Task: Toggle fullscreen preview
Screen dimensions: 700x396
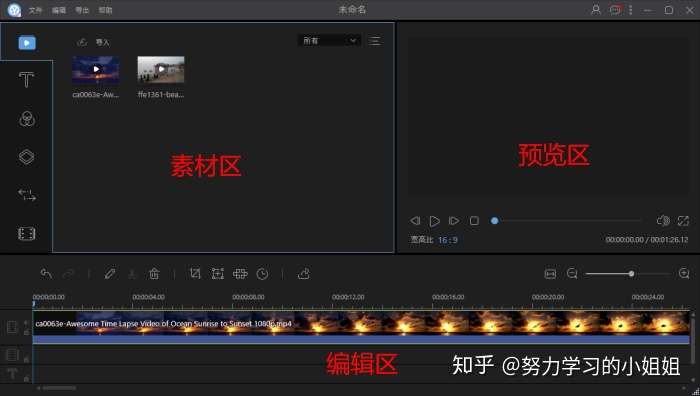Action: tap(683, 221)
